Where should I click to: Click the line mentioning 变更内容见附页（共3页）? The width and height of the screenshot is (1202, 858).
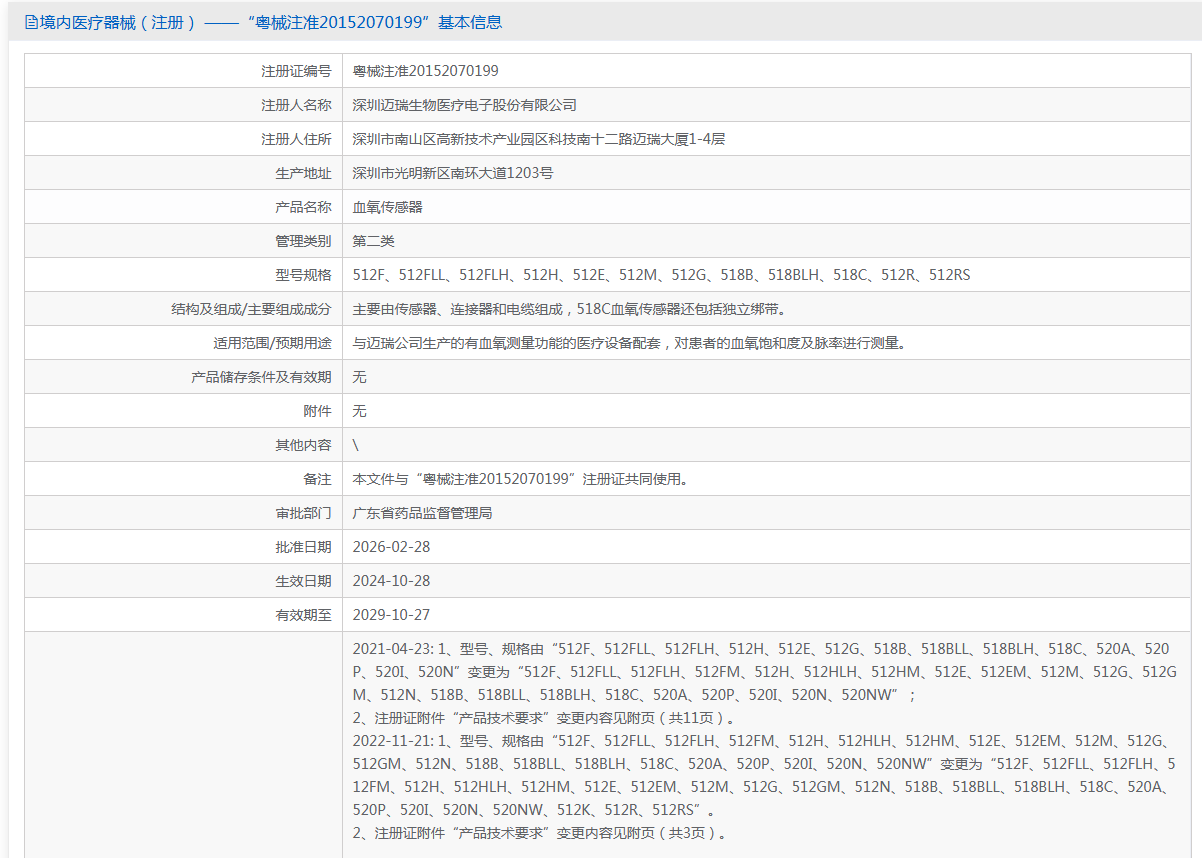pos(539,833)
